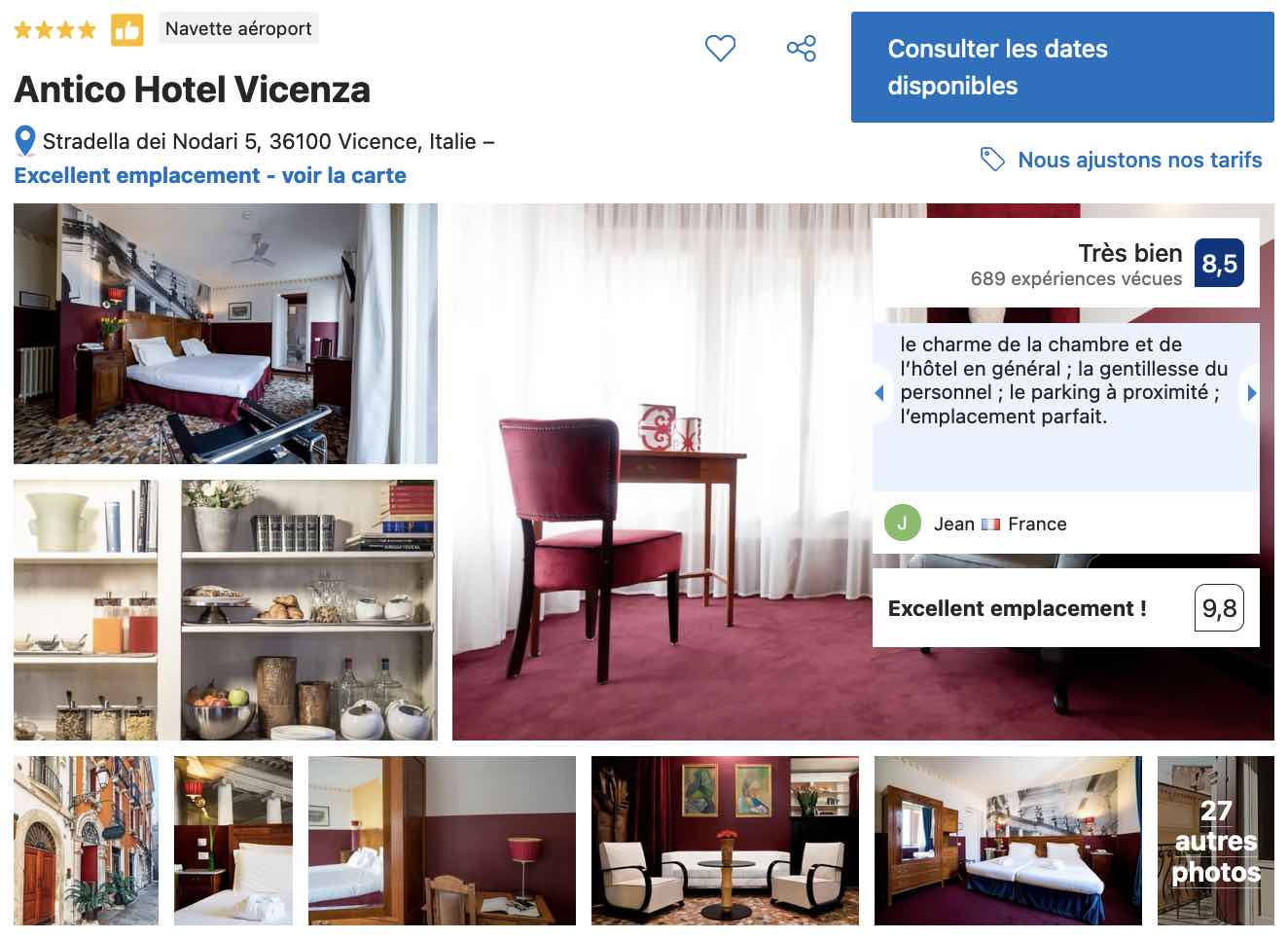This screenshot has height=940, width=1288.
Task: Show next review with right arrow
Action: pyautogui.click(x=1252, y=393)
